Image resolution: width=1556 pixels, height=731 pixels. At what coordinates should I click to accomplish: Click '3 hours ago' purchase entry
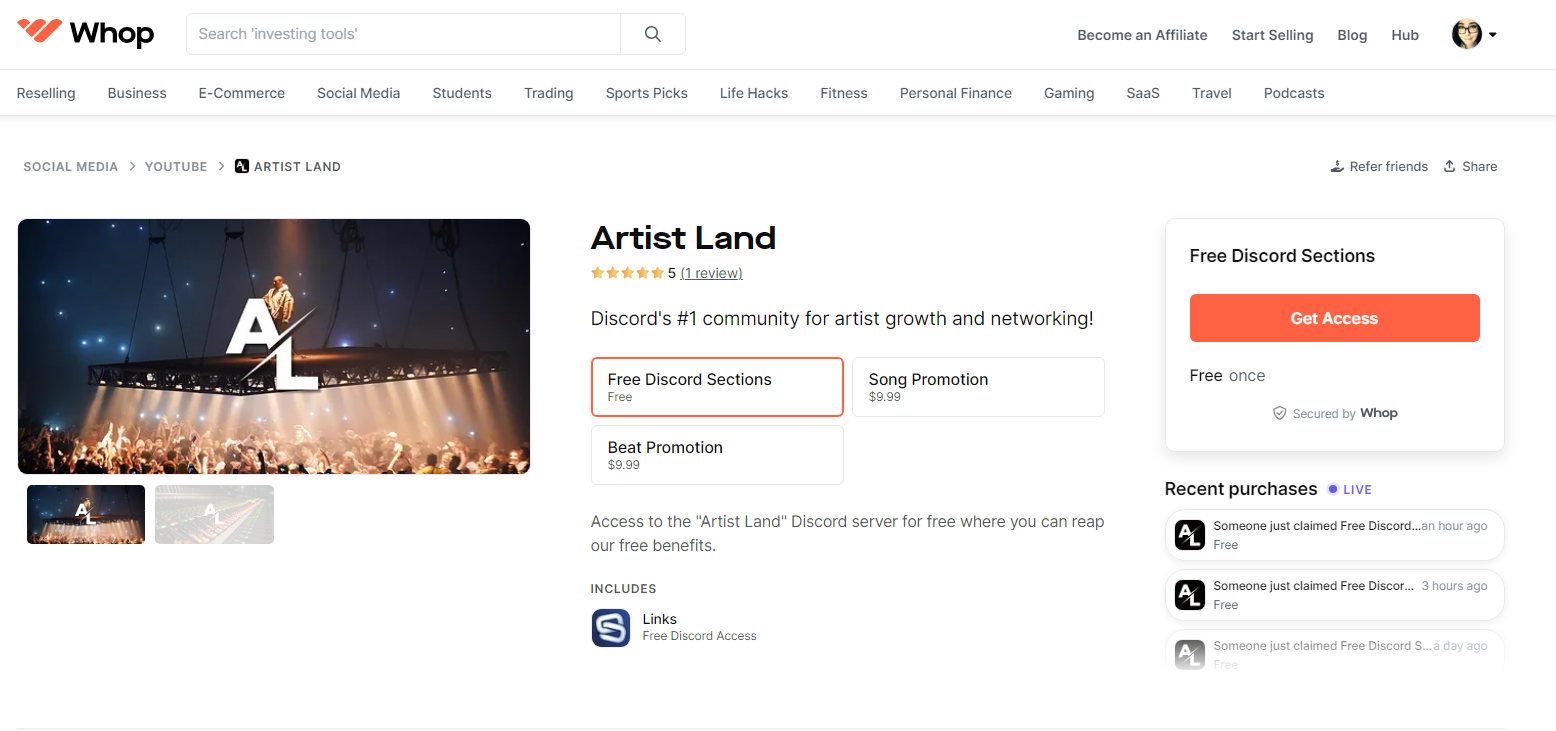pyautogui.click(x=1334, y=595)
